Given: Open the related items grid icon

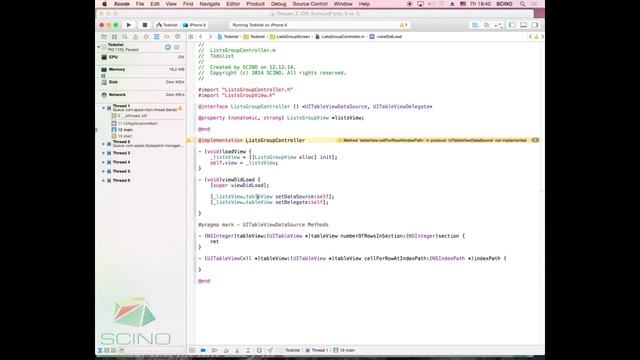Looking at the screenshot, I should 191,37.
